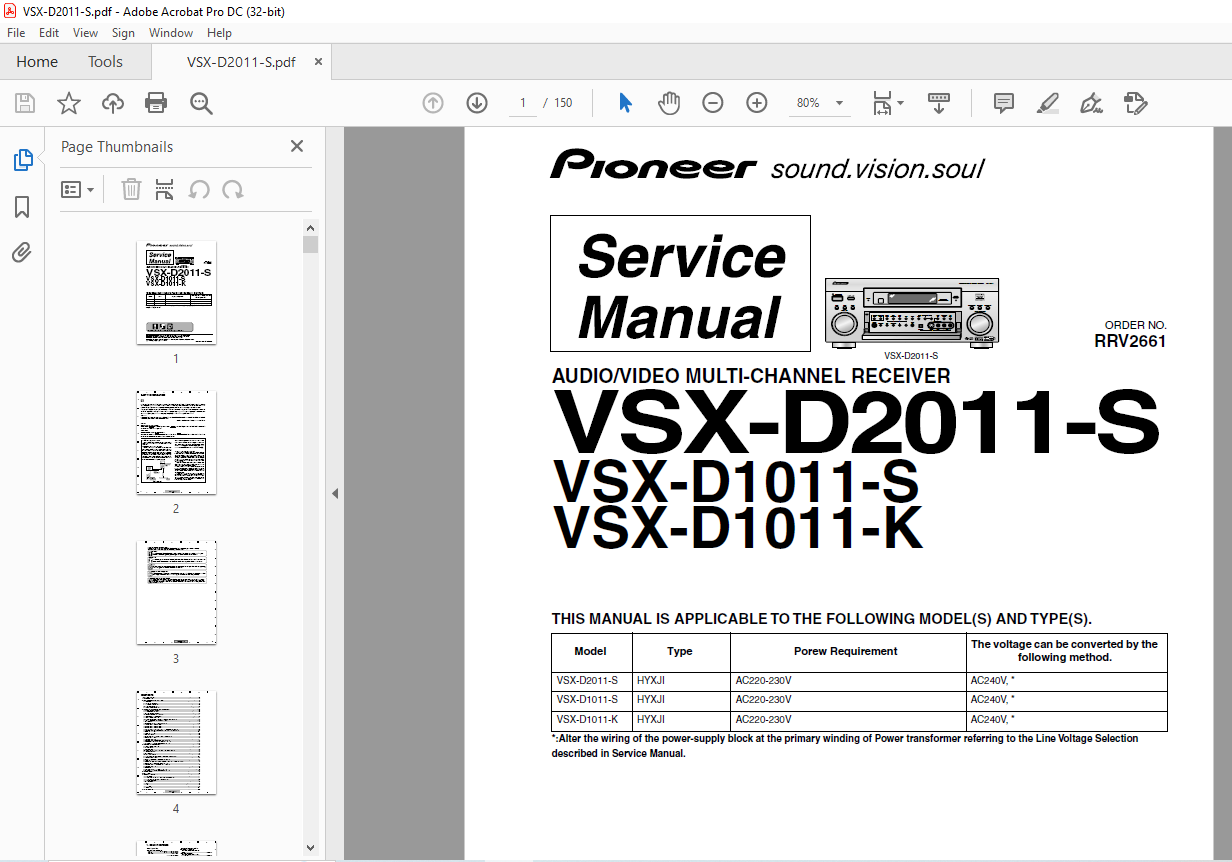Click the upload to cloud icon
The width and height of the screenshot is (1232, 862).
pyautogui.click(x=113, y=103)
